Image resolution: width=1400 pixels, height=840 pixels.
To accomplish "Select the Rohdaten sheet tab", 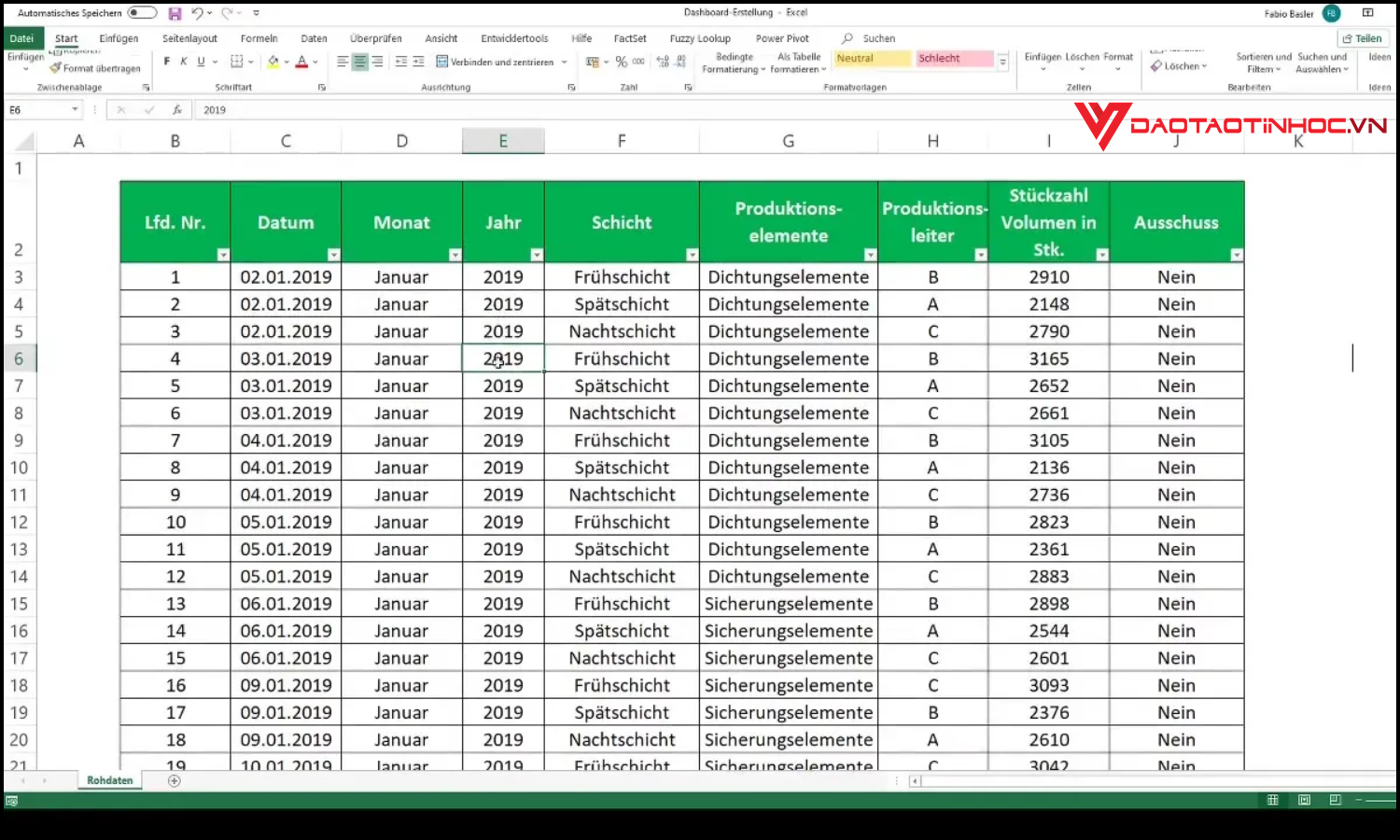I will [x=110, y=780].
